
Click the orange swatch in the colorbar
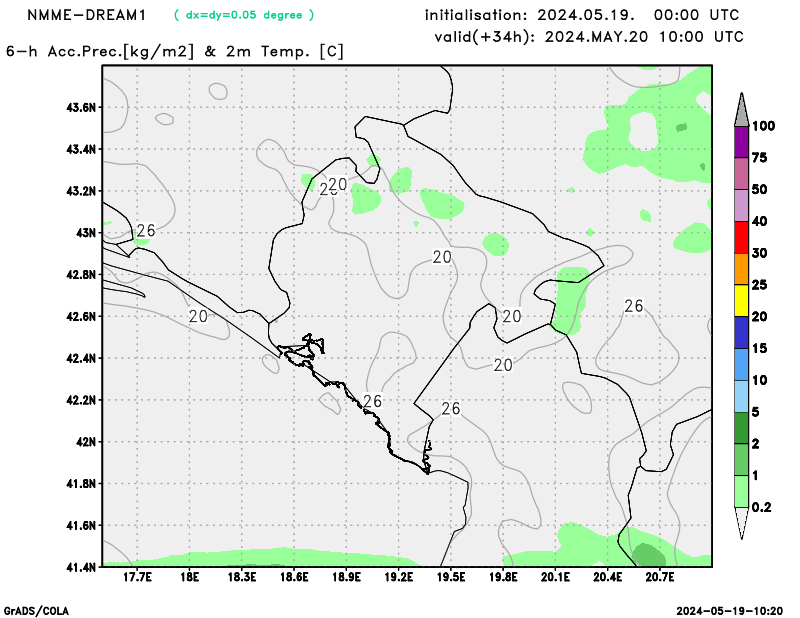[741, 269]
